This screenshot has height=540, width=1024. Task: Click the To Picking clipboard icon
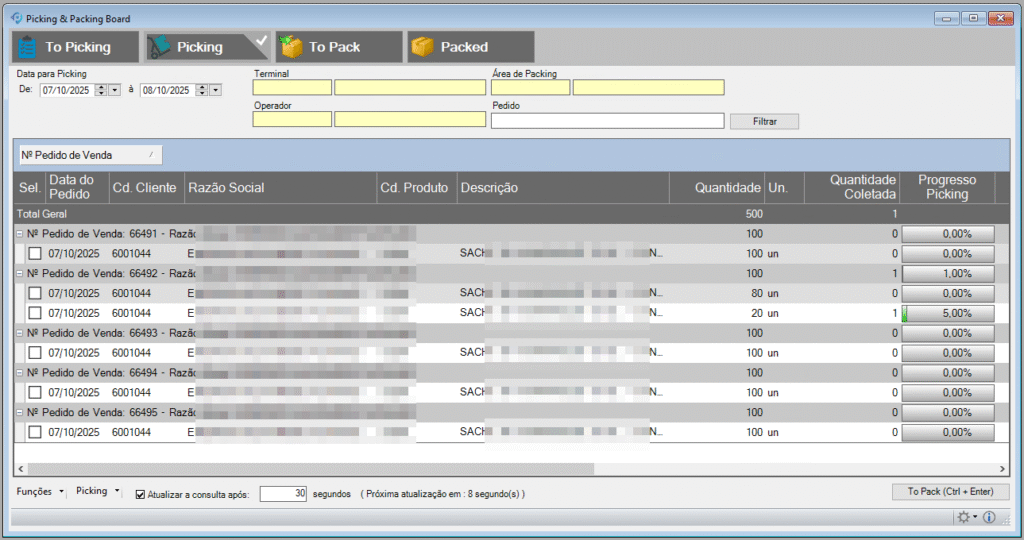click(x=27, y=47)
